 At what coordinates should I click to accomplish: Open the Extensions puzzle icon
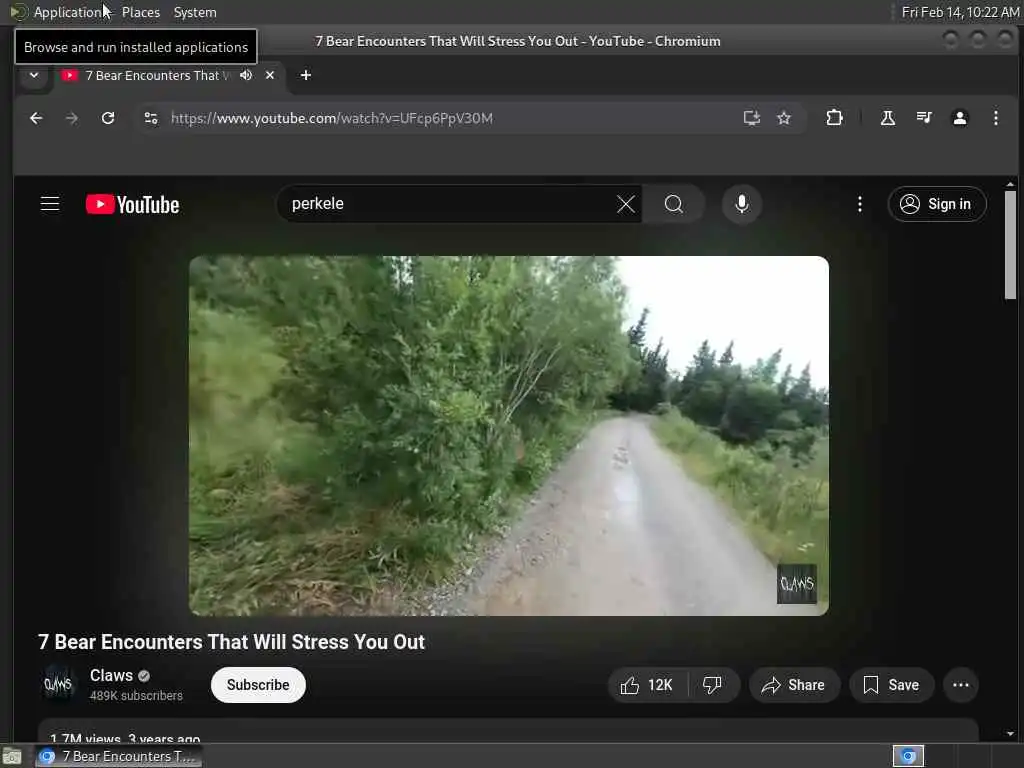(834, 118)
